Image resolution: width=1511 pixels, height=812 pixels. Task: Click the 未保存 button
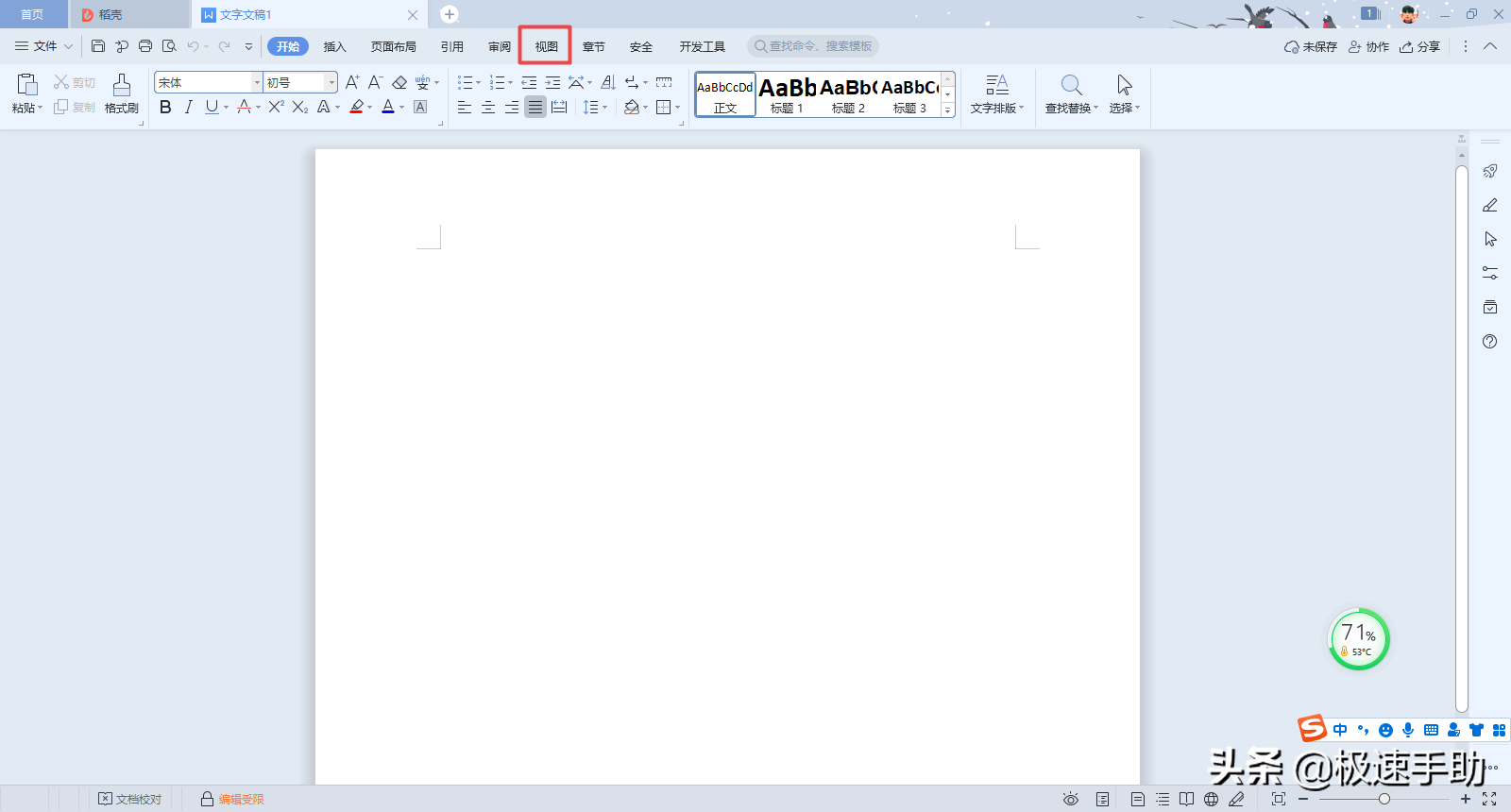click(x=1311, y=46)
